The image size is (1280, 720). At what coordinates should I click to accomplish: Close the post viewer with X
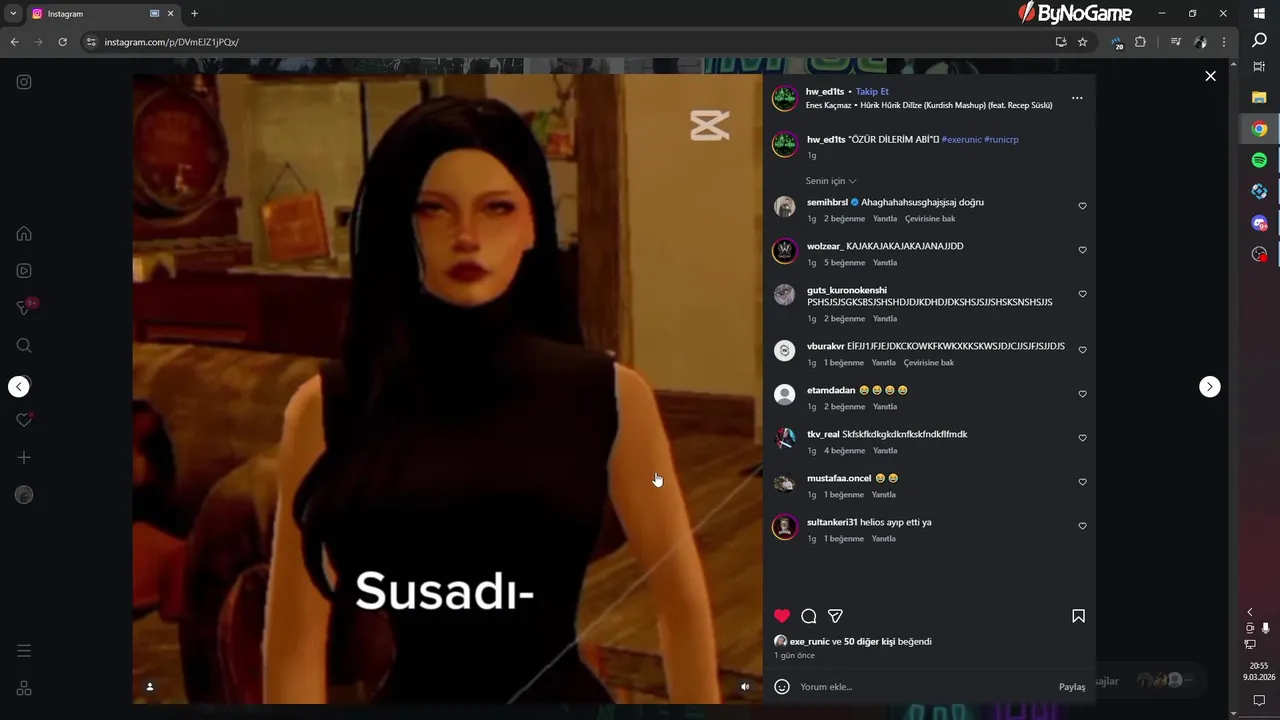[1210, 76]
